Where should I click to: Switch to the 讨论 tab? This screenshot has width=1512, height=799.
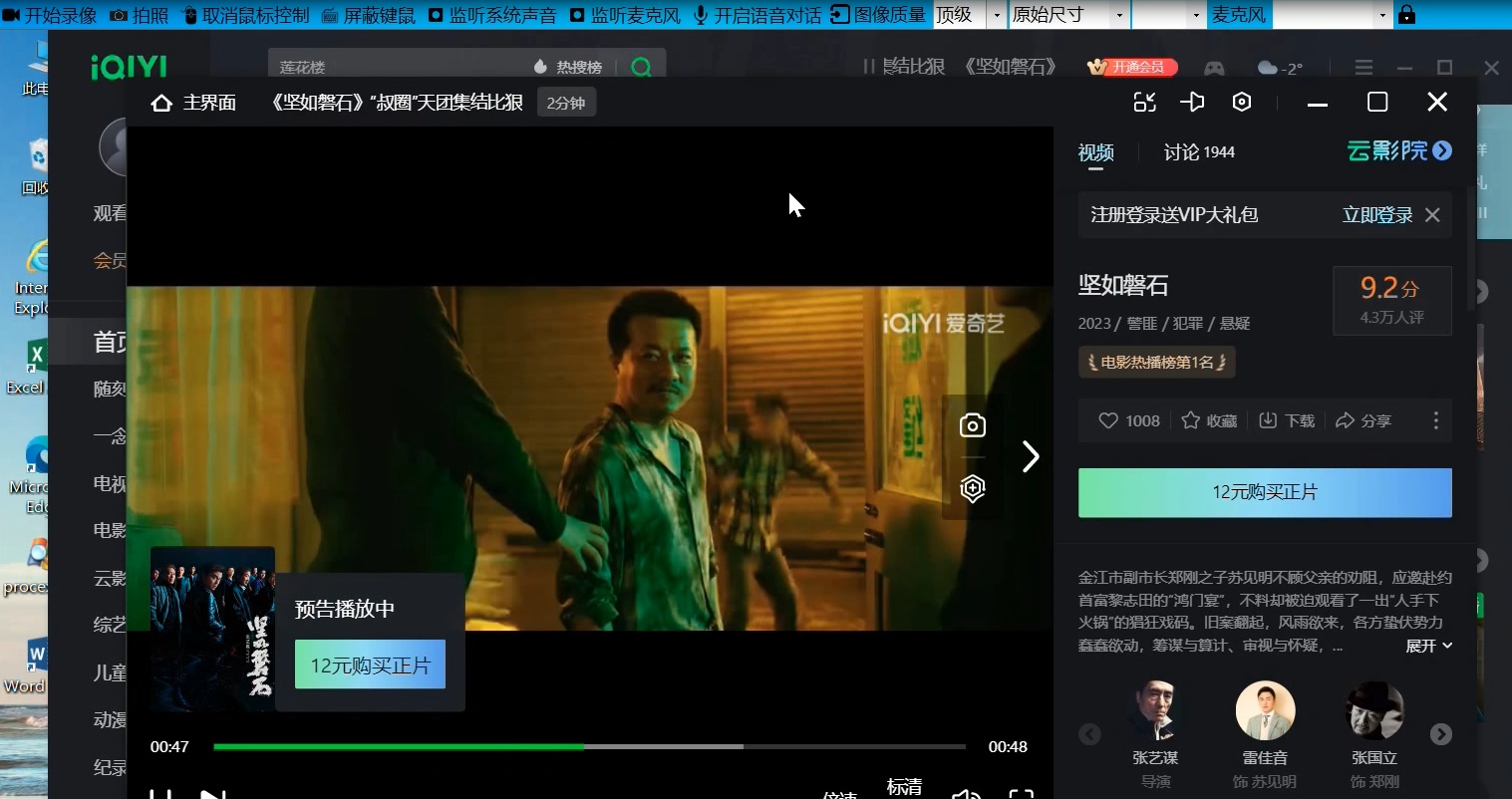(x=1183, y=151)
